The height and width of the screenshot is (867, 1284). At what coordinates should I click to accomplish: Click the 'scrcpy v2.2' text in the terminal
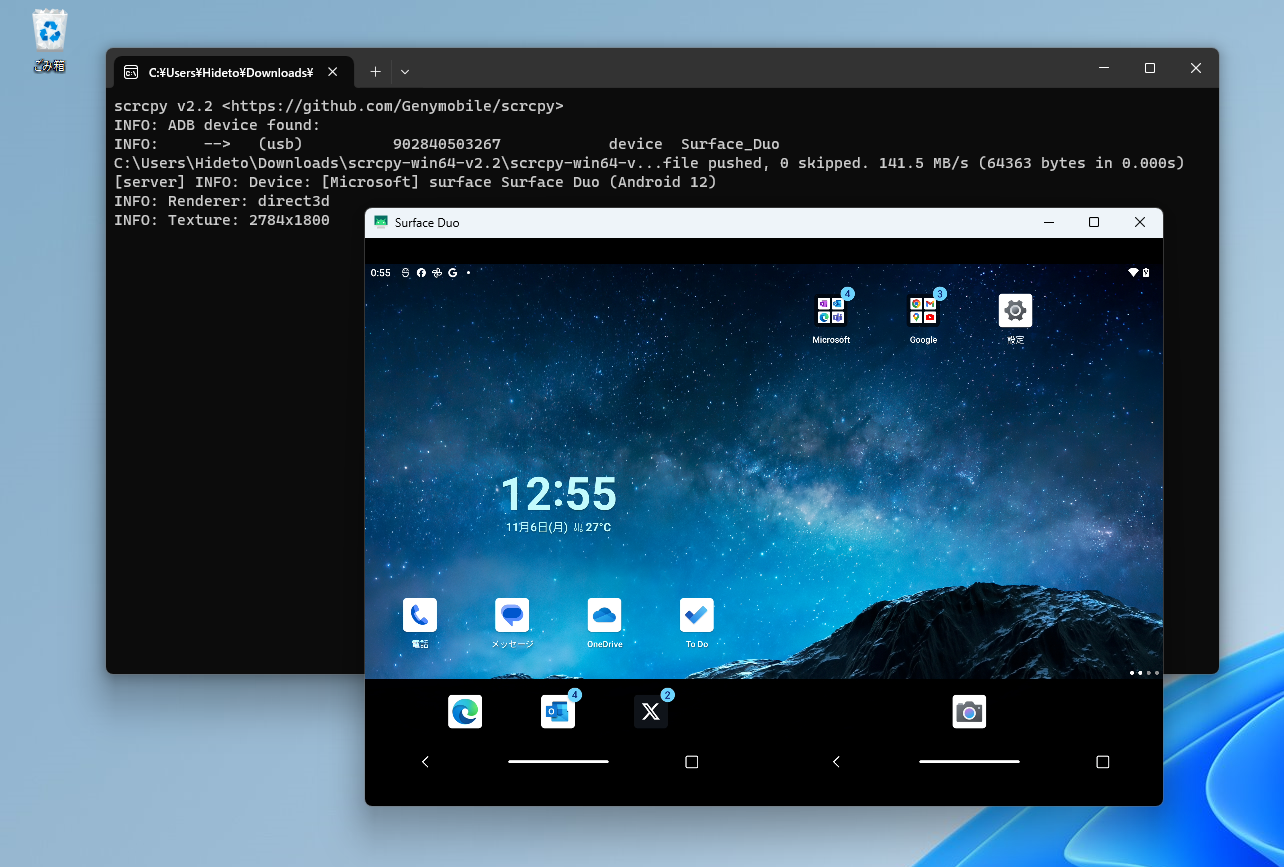coord(163,106)
